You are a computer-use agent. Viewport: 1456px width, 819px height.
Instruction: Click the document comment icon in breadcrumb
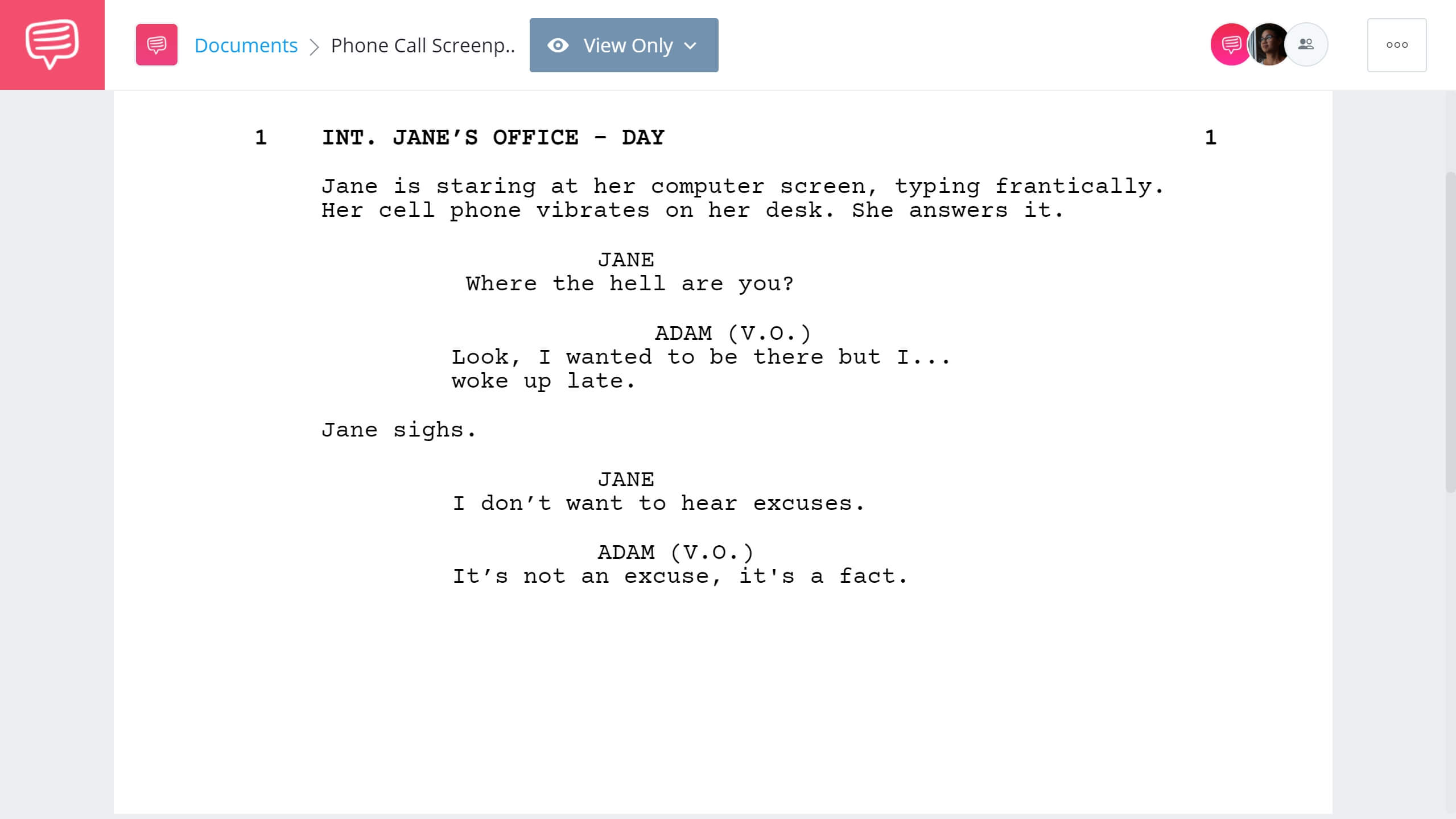tap(156, 45)
